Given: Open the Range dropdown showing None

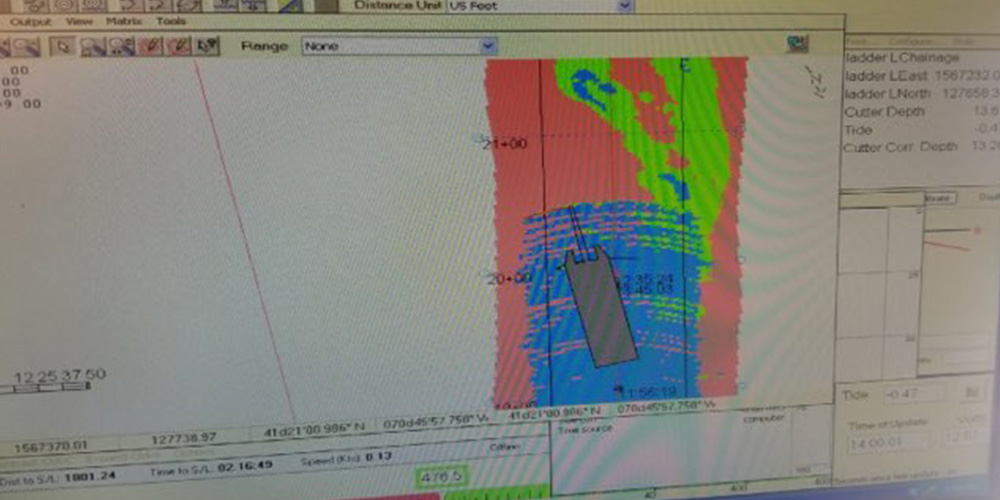Looking at the screenshot, I should [399, 46].
